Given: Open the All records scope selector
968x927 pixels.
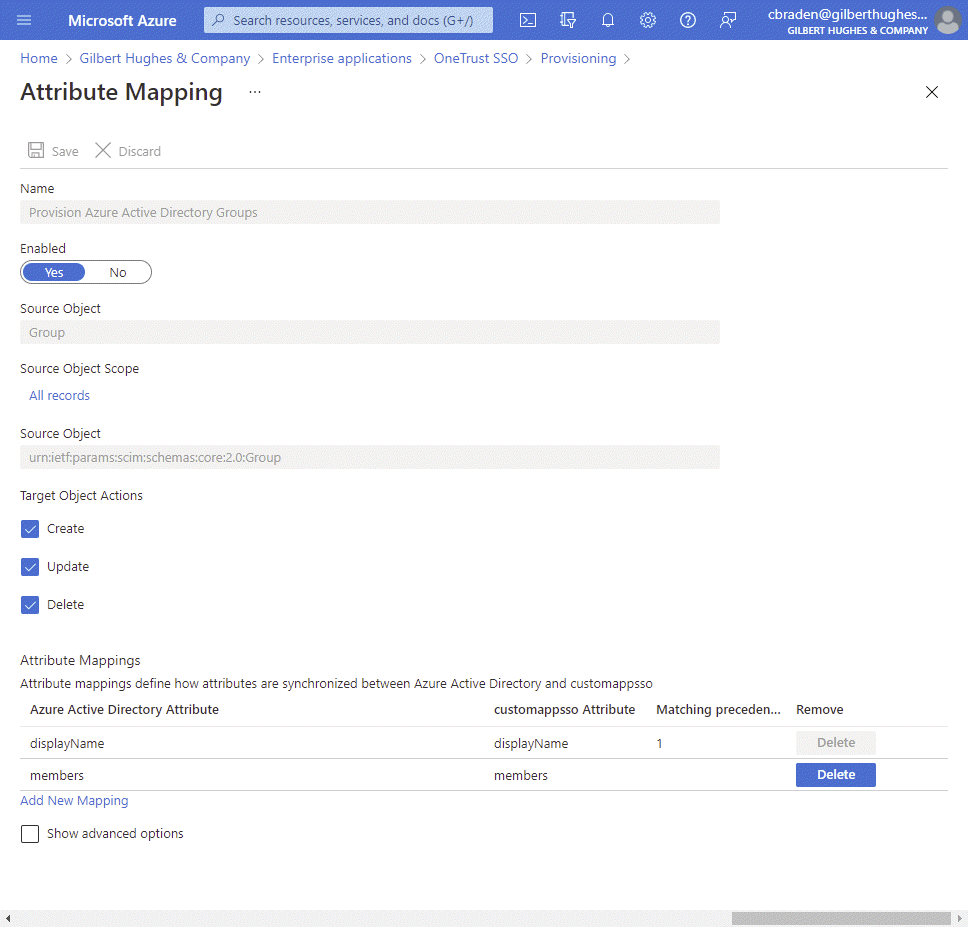Looking at the screenshot, I should 59,395.
